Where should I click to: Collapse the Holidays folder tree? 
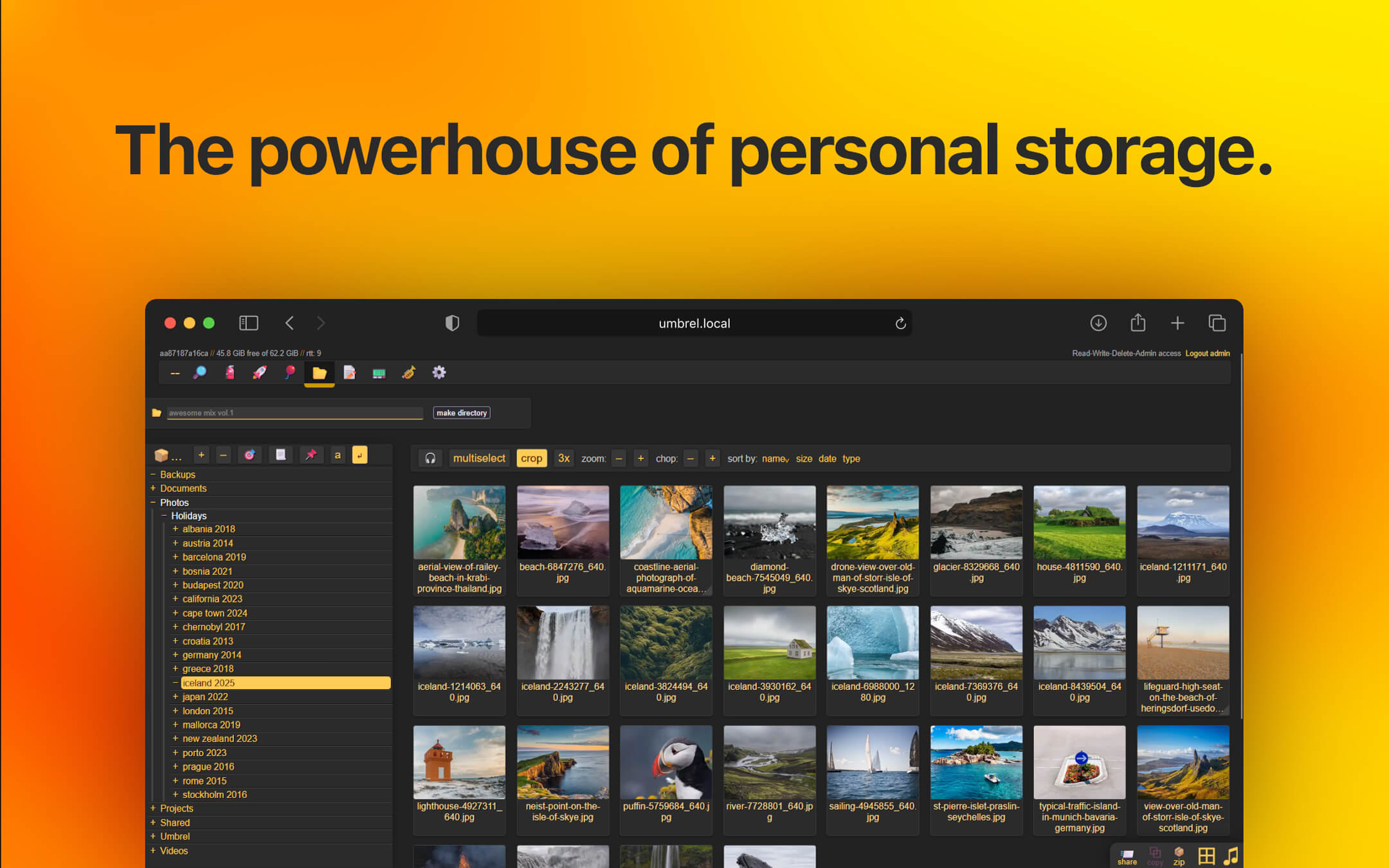(x=164, y=516)
